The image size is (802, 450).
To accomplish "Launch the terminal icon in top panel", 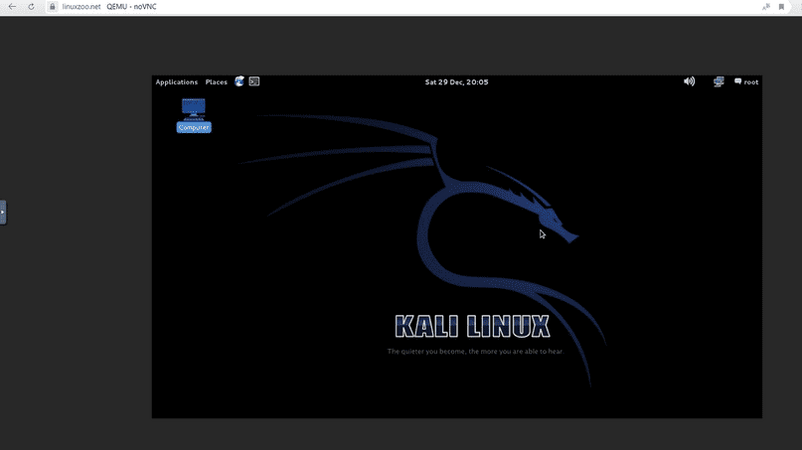I will pyautogui.click(x=254, y=81).
